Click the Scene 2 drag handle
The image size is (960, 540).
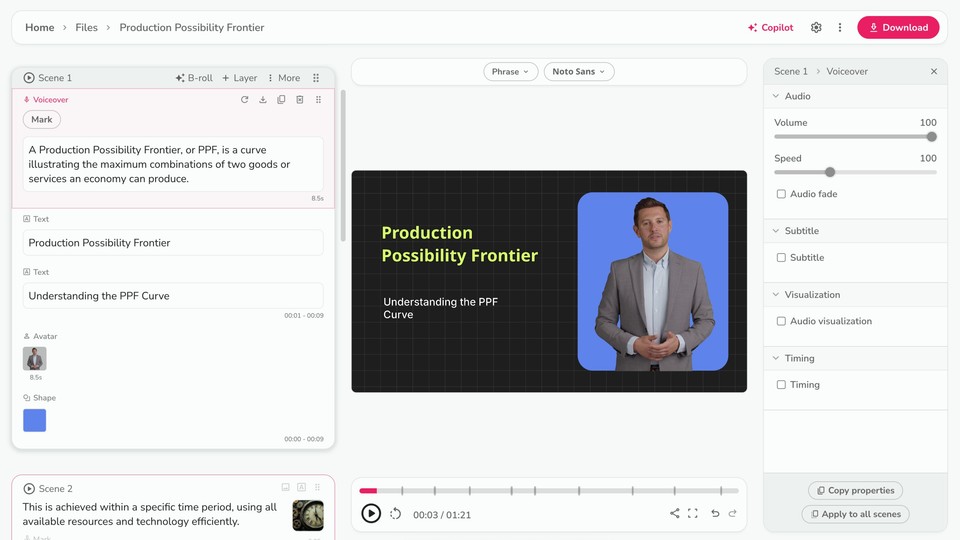(x=317, y=487)
